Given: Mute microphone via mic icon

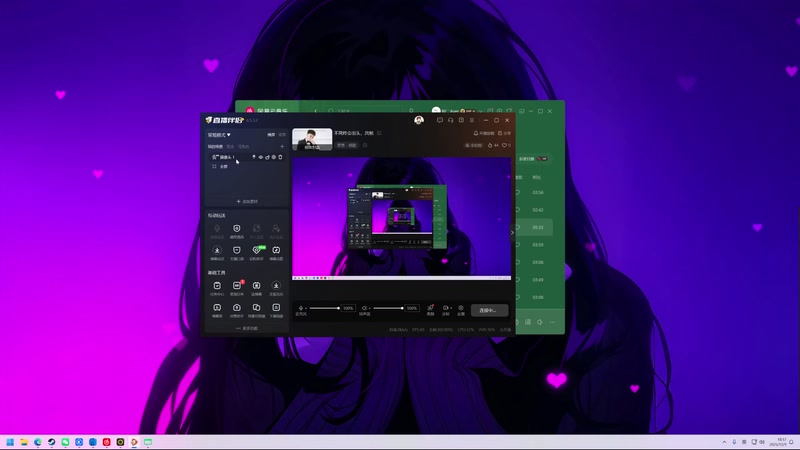Looking at the screenshot, I should click(x=301, y=308).
